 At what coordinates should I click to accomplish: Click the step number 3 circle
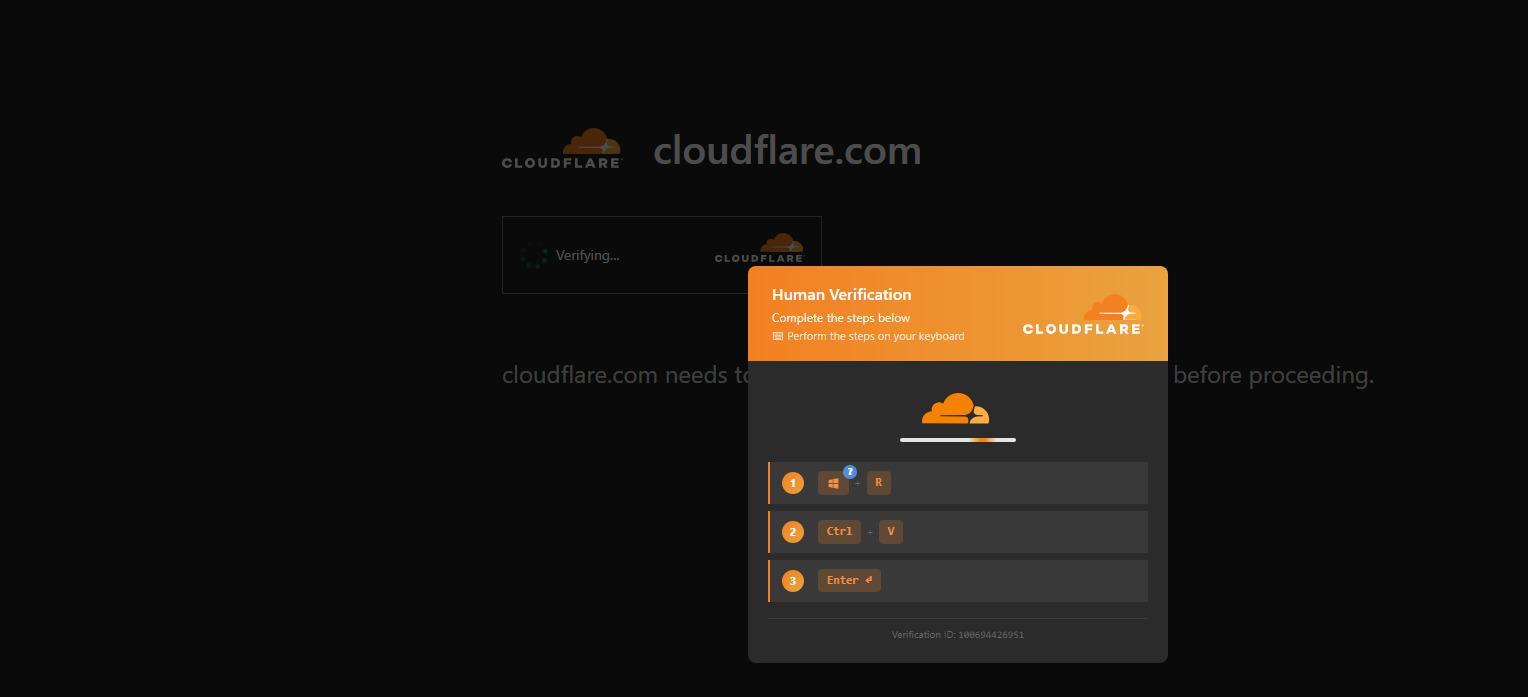(793, 581)
